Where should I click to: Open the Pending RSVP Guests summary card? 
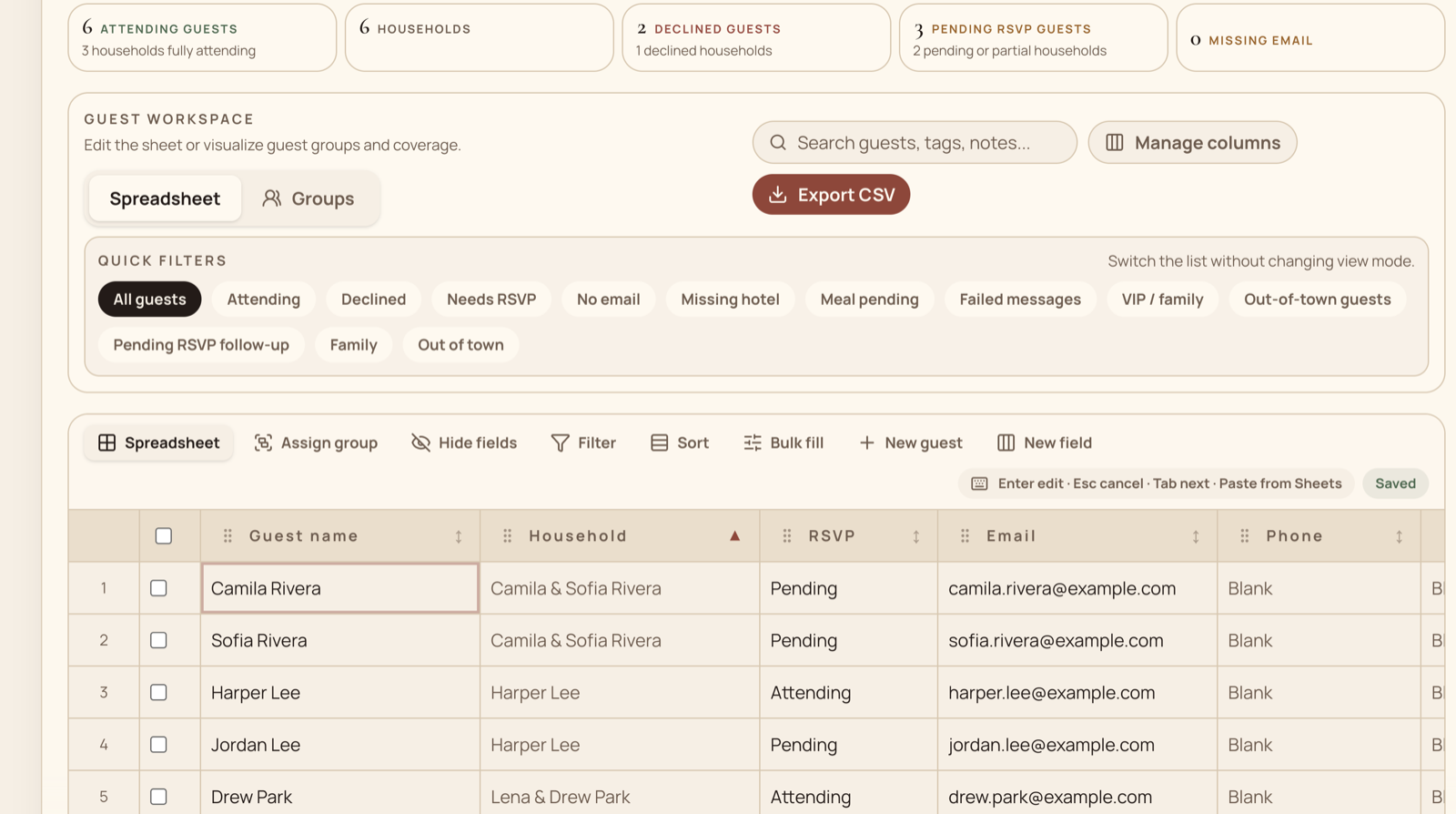pyautogui.click(x=1033, y=38)
